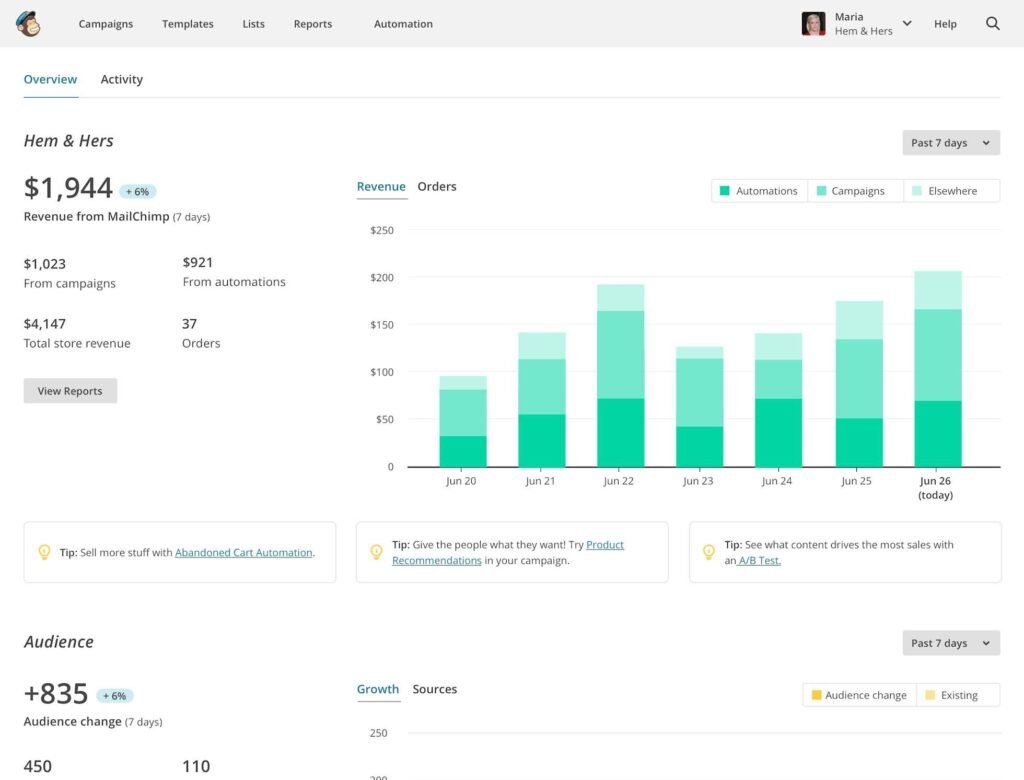1024x780 pixels.
Task: Click the lightbulb icon on the Abandoned Cart tip
Action: pyautogui.click(x=42, y=551)
